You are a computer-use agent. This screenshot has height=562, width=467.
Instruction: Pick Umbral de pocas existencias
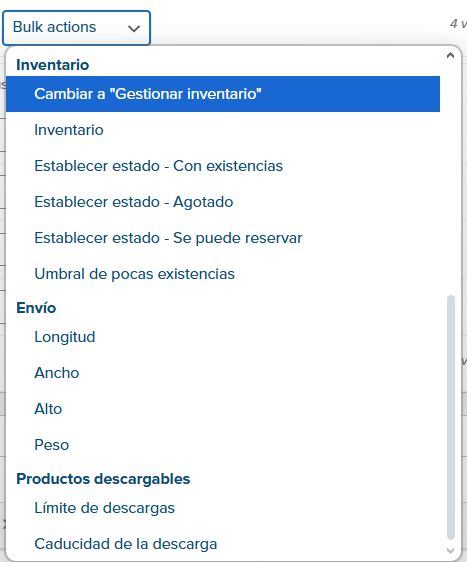[x=223, y=274]
